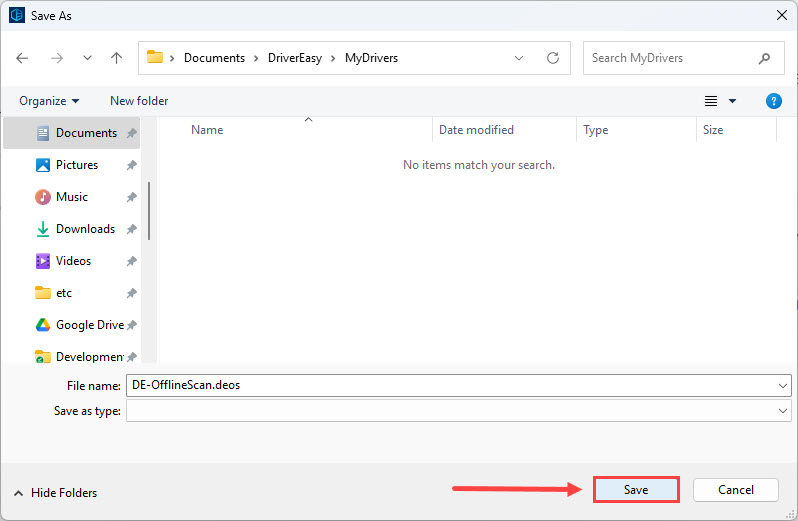
Task: Refresh the MyDrivers folder view
Action: (552, 58)
